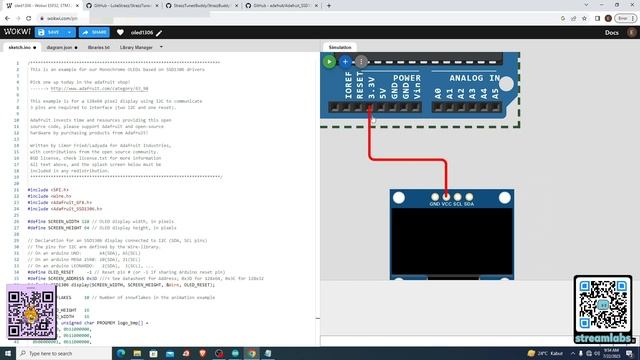Screen dimensions: 640x360
Task: Open the weather widget in the taskbar
Action: [x=545, y=353]
